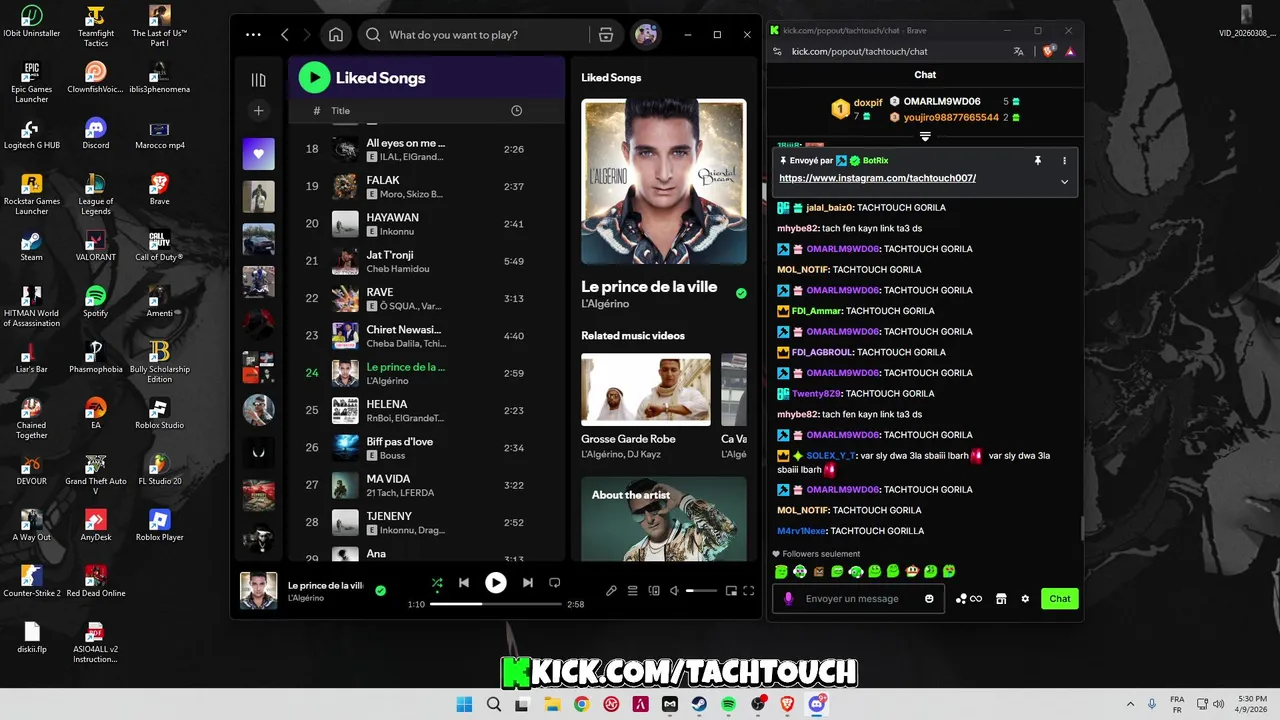The height and width of the screenshot is (720, 1280).
Task: Open the Instagram tachtouch007 link in chat
Action: click(x=877, y=178)
